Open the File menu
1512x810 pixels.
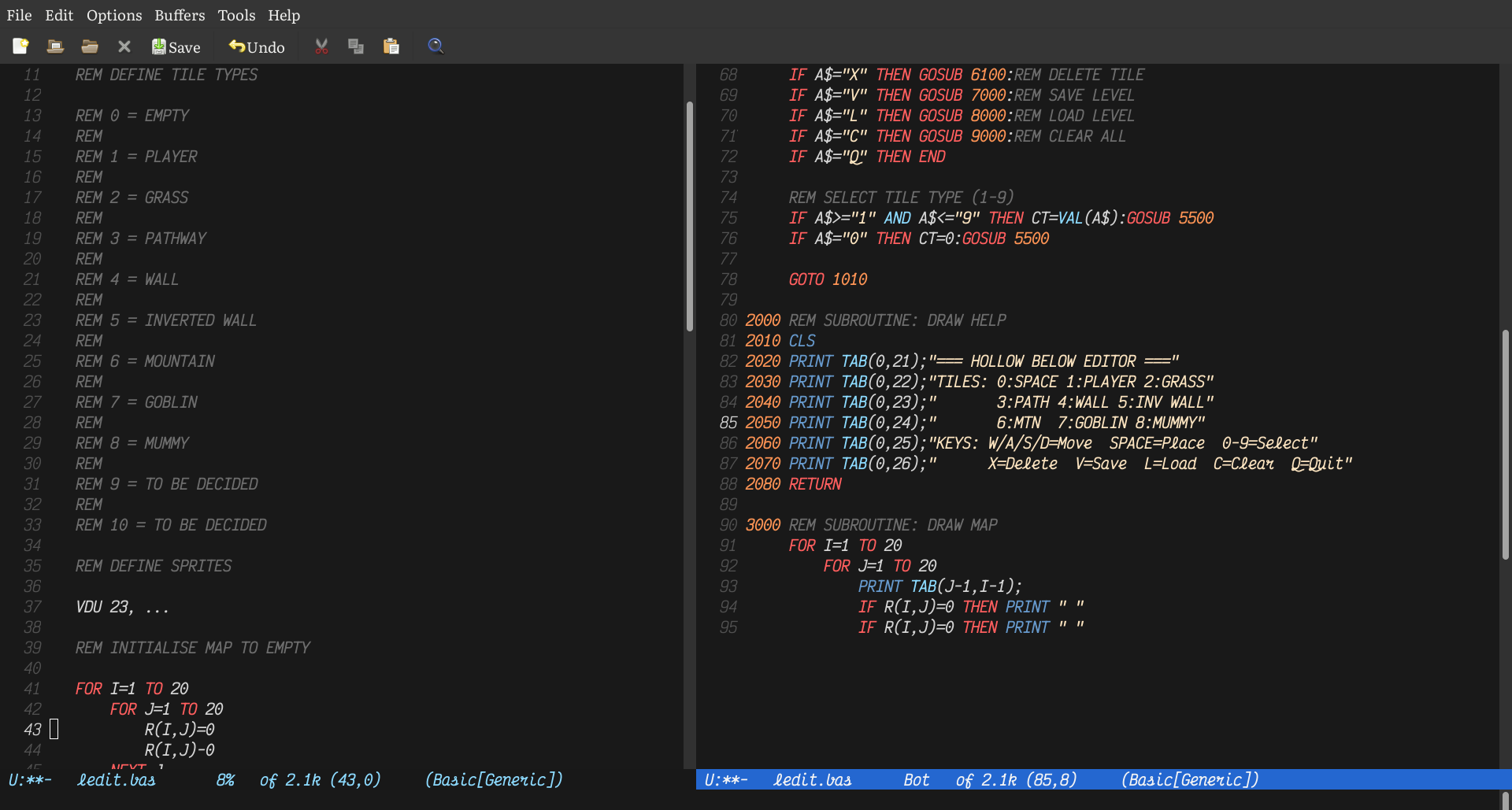(x=19, y=15)
